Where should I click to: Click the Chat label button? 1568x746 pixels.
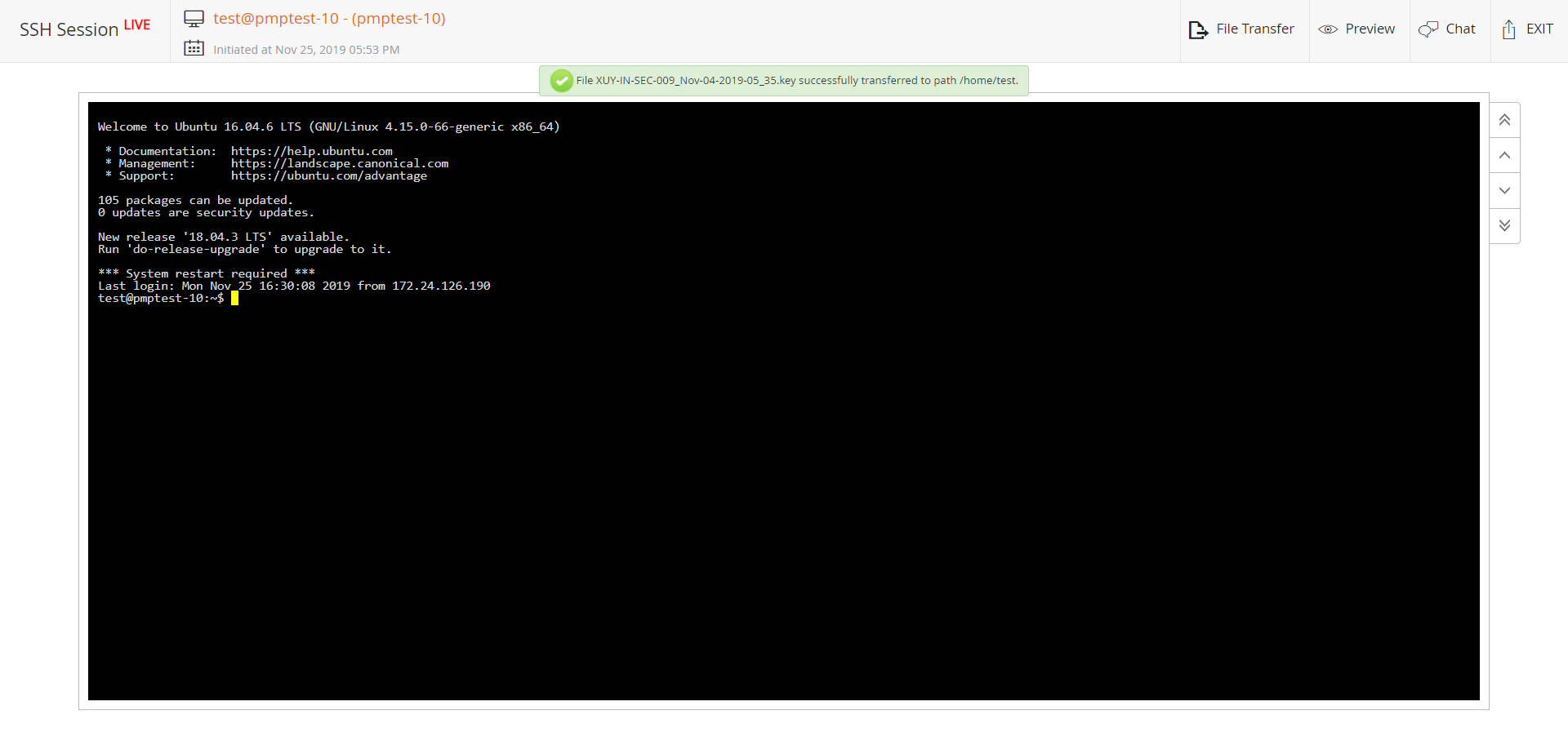(x=1461, y=29)
